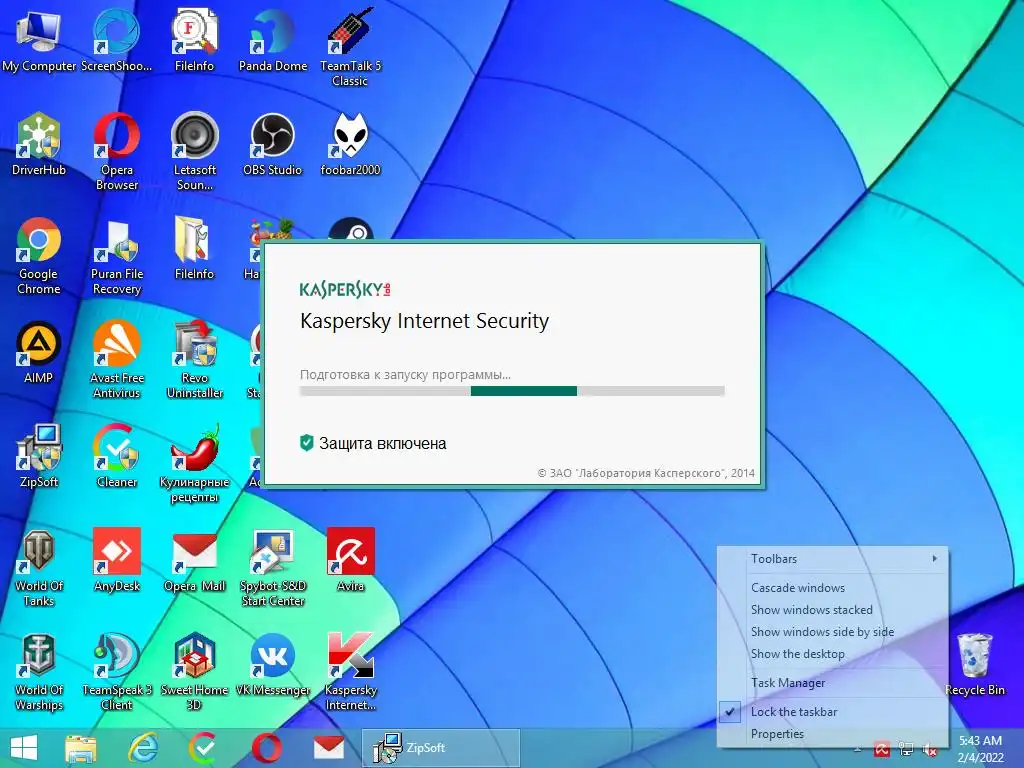Select the ZipSoft desktop shortcut
This screenshot has height=768, width=1024.
(39, 456)
